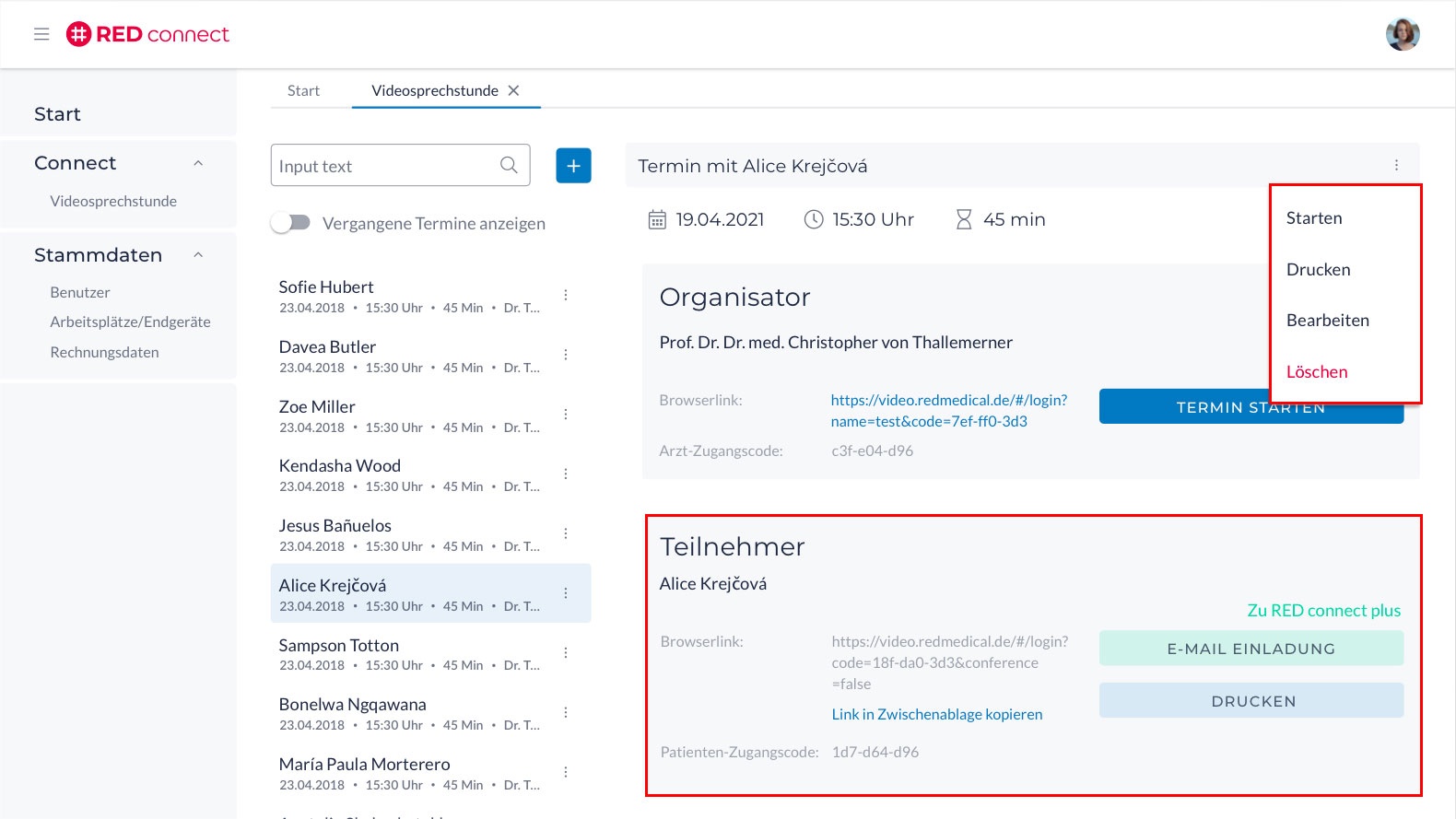Screen dimensions: 1456x819
Task: Switch to the Start tab
Action: coord(303,90)
